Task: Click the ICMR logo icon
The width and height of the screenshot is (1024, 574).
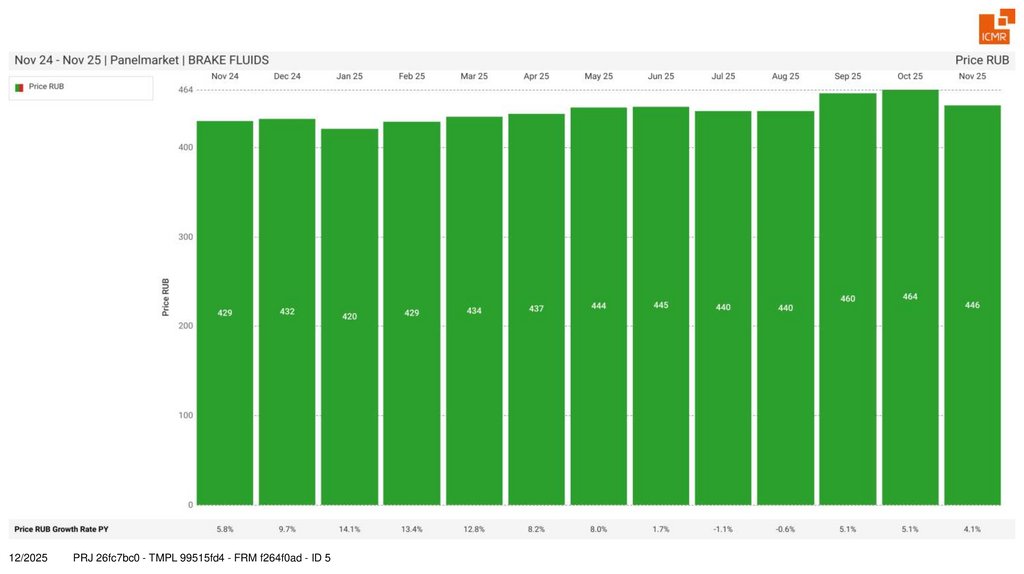Action: [995, 28]
